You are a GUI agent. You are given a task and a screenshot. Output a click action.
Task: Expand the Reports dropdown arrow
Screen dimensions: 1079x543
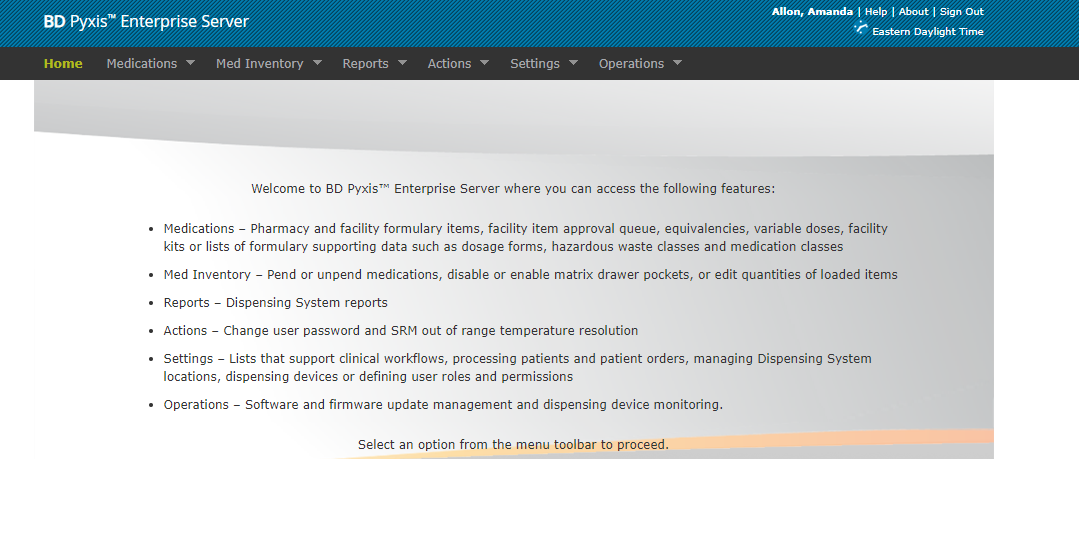402,63
